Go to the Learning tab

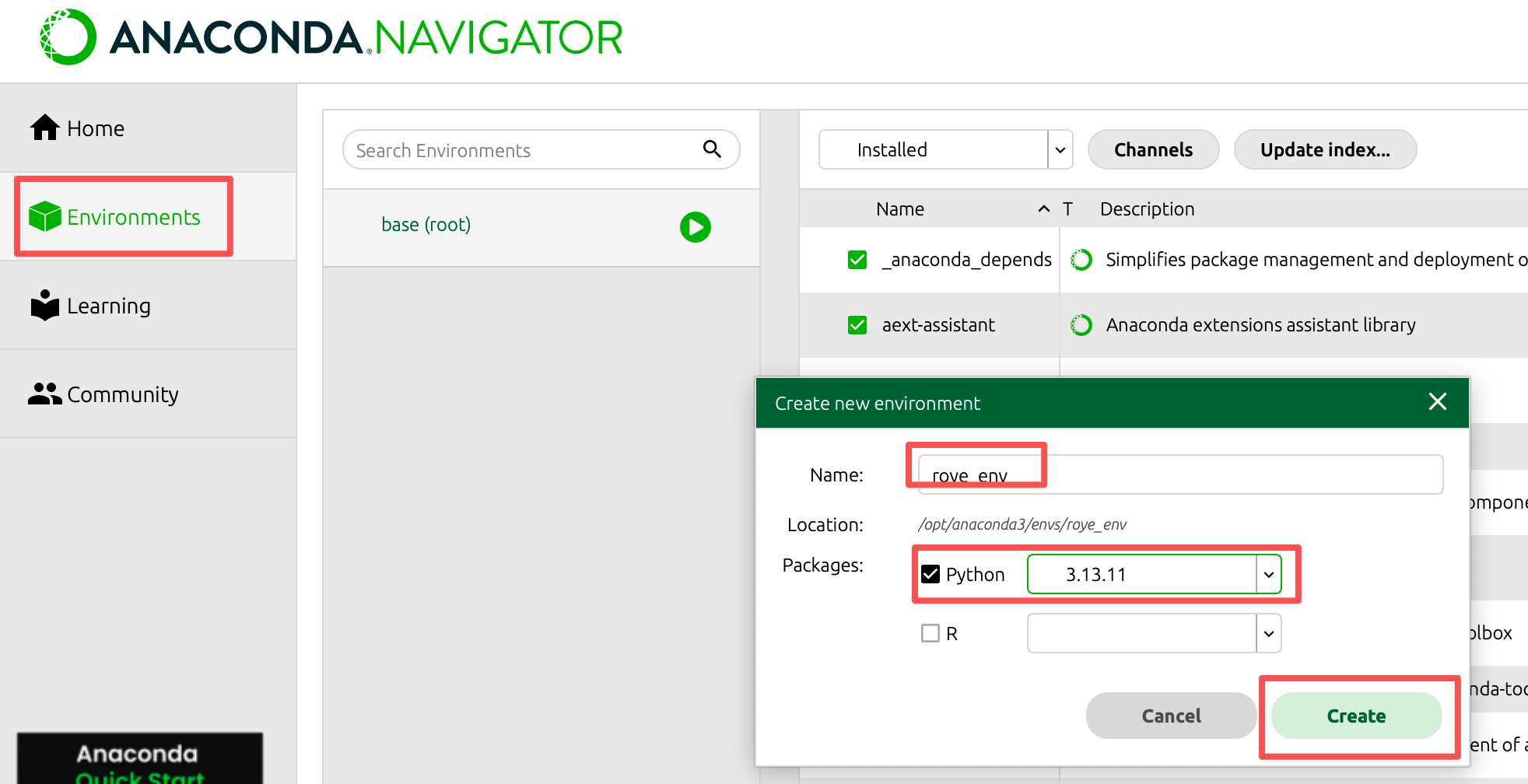point(148,305)
